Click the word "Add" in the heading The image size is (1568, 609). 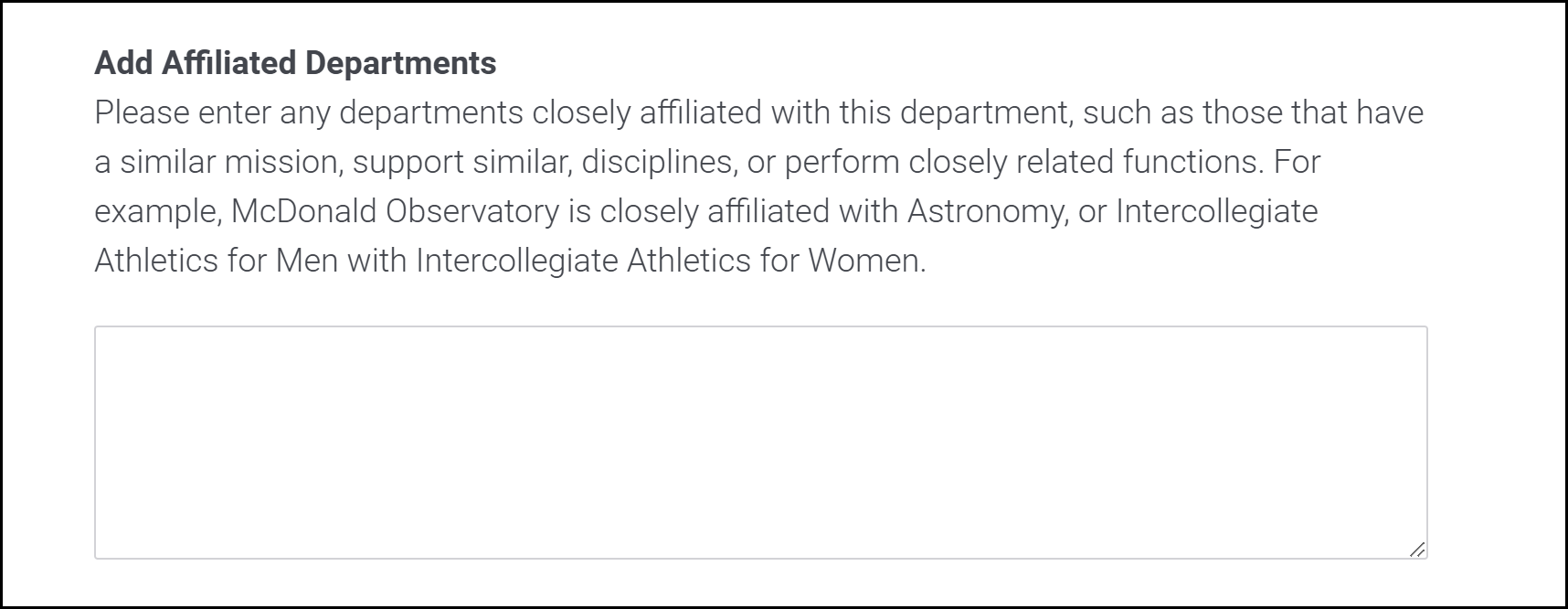pos(124,63)
